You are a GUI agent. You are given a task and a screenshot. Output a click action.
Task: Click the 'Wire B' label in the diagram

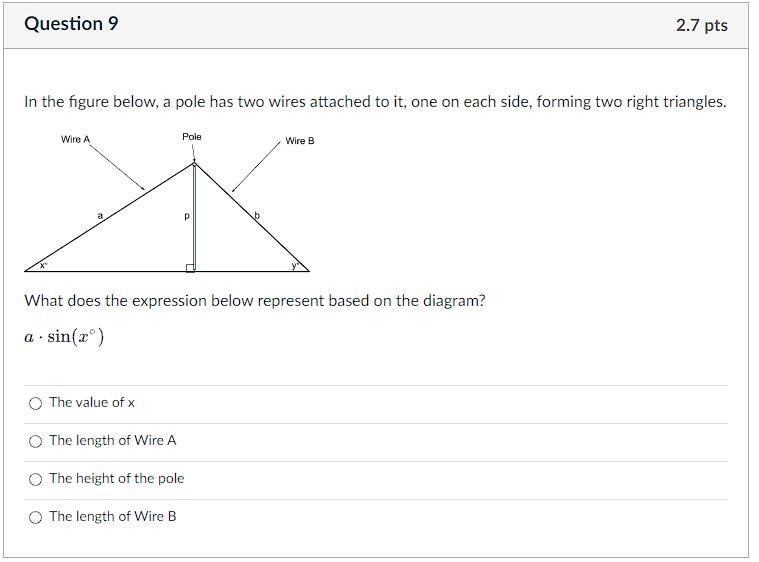tap(300, 141)
